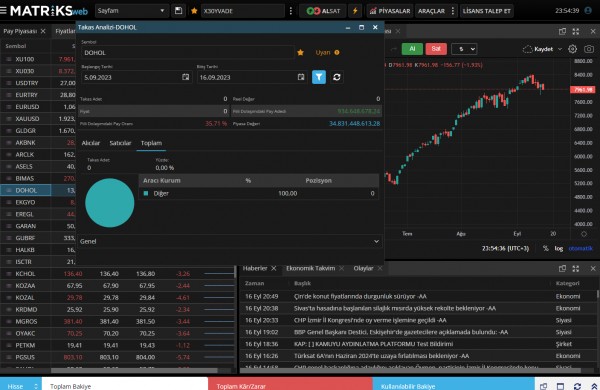Refresh the Takas Analizi data
The width and height of the screenshot is (600, 390).
pos(337,77)
